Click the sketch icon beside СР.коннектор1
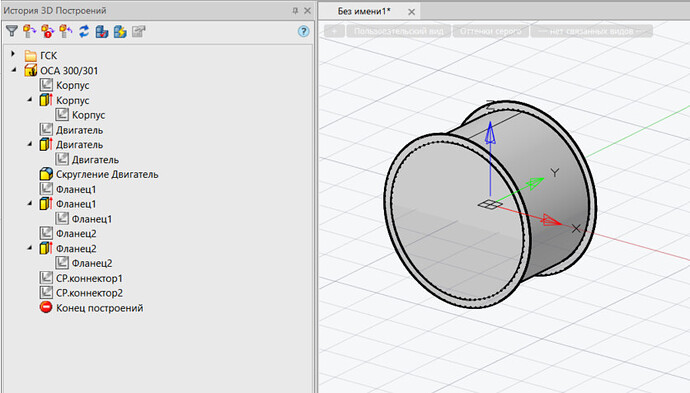 46,278
